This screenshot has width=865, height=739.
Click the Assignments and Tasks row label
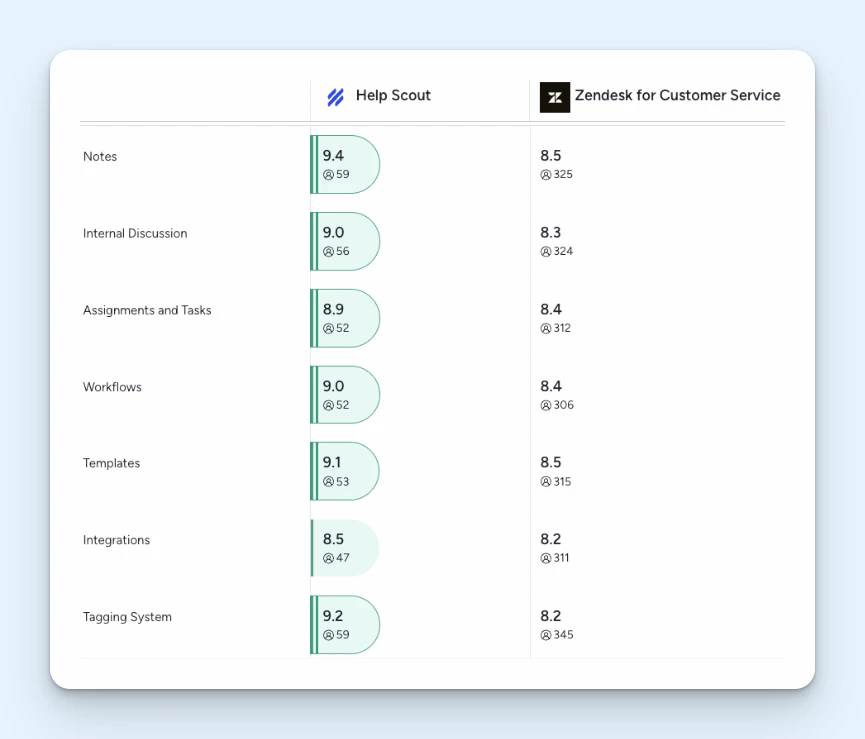pyautogui.click(x=147, y=310)
